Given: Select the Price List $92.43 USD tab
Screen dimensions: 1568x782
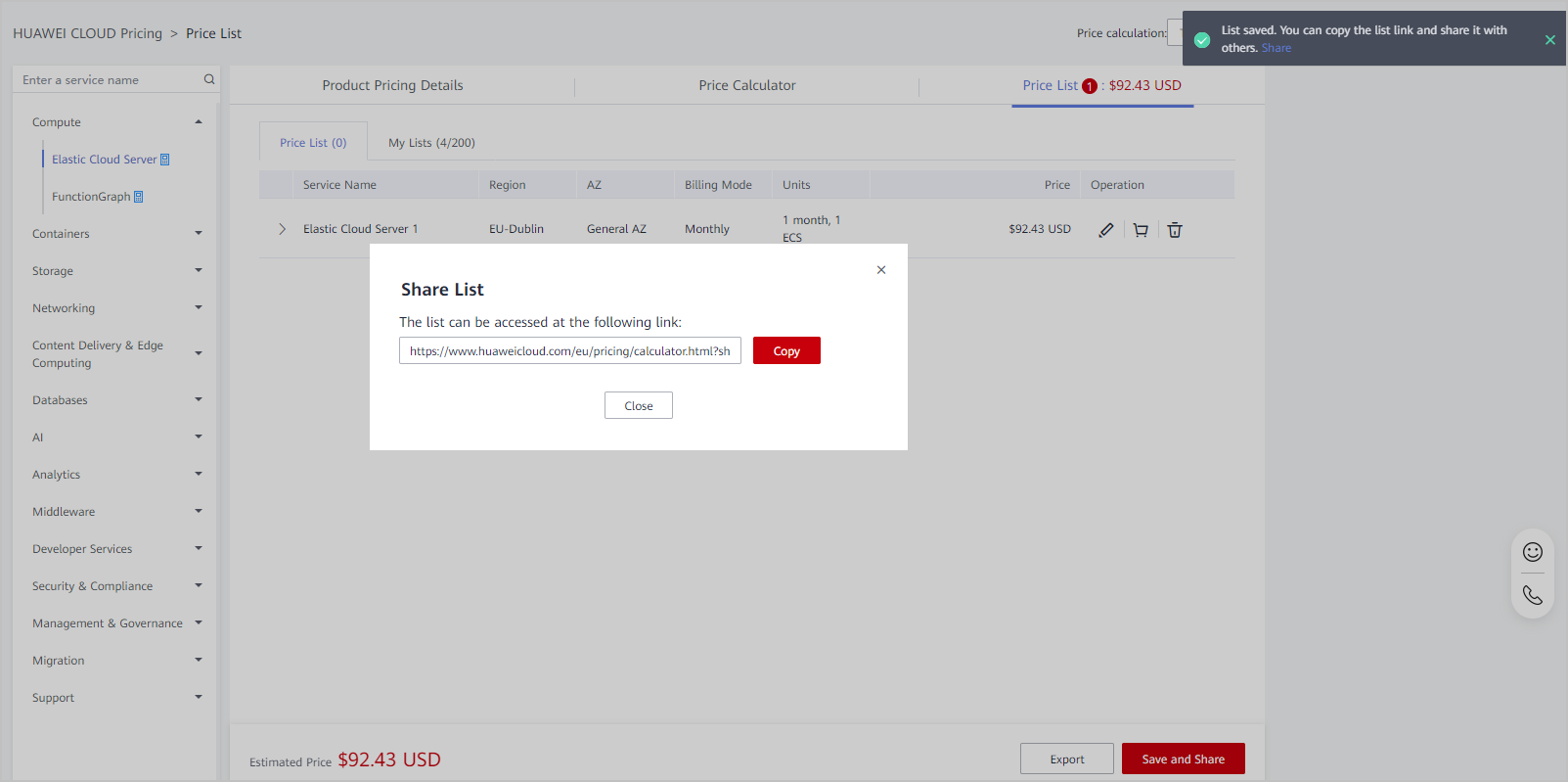Looking at the screenshot, I should click(x=1102, y=86).
